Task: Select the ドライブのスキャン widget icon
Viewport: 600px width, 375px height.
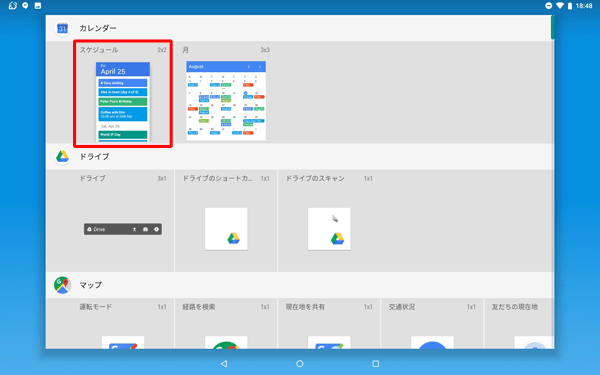Action: [329, 229]
